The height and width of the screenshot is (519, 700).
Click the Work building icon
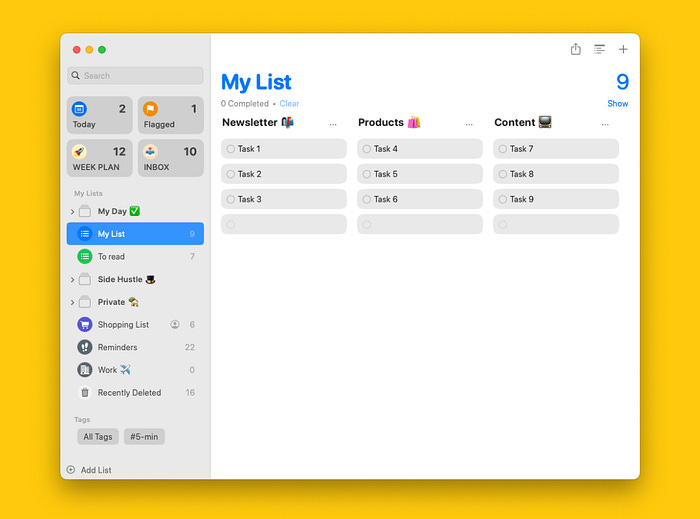pyautogui.click(x=84, y=370)
